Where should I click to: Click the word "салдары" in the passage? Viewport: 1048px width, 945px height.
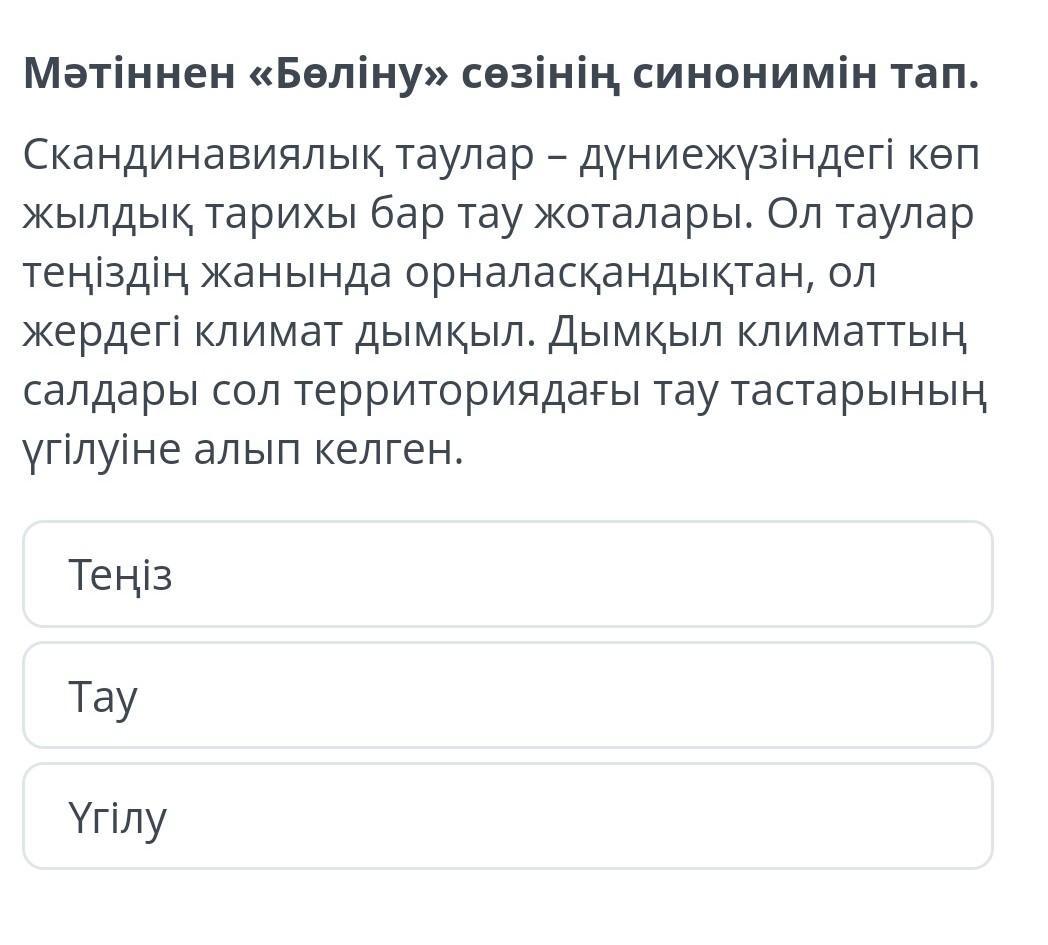[110, 392]
